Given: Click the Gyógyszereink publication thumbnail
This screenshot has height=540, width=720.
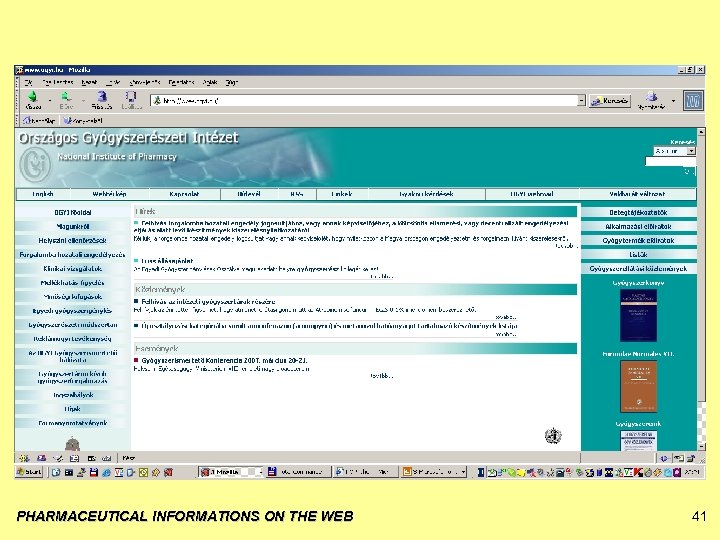Looking at the screenshot, I should coord(638,440).
